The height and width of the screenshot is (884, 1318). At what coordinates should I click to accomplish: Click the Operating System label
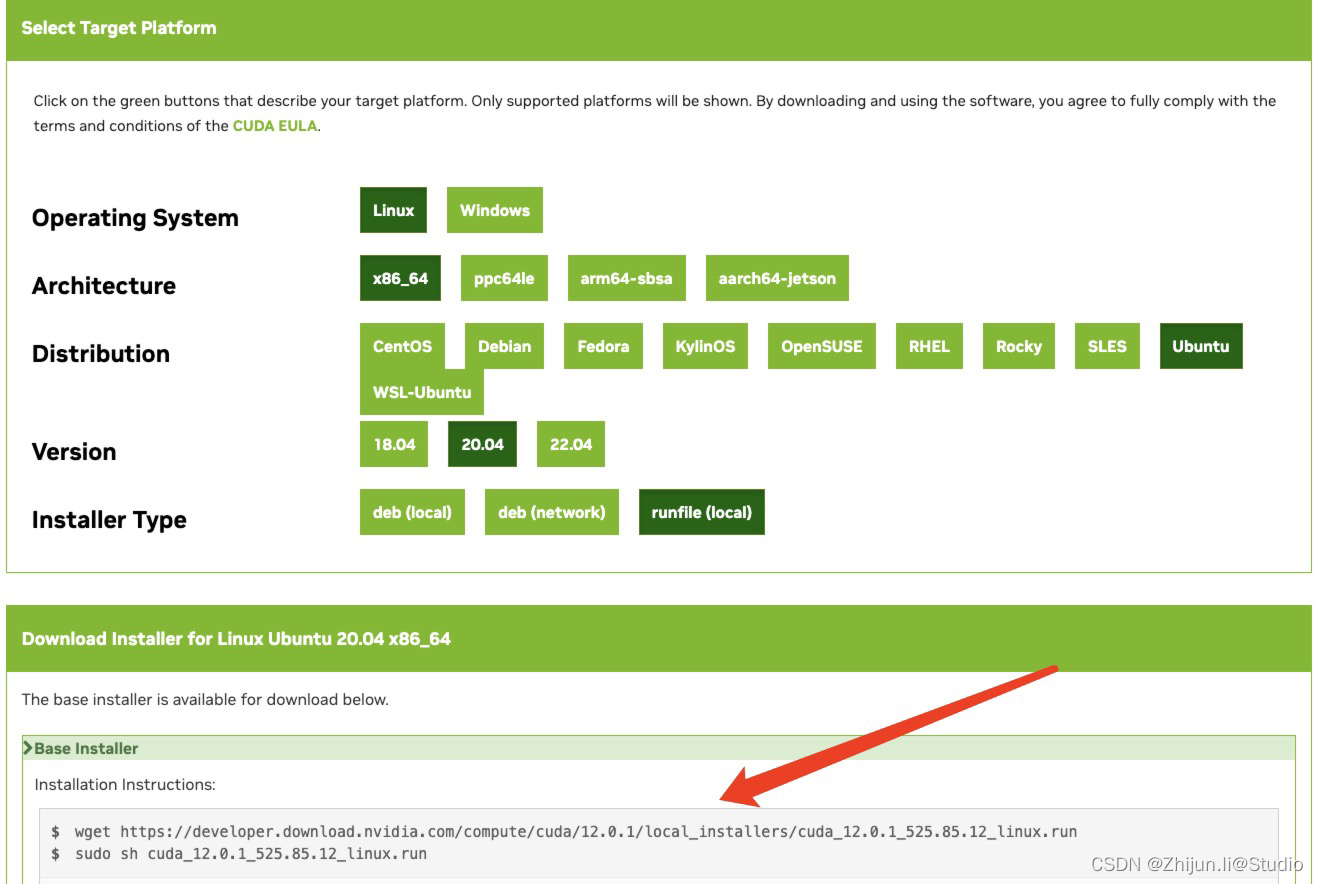coord(135,218)
